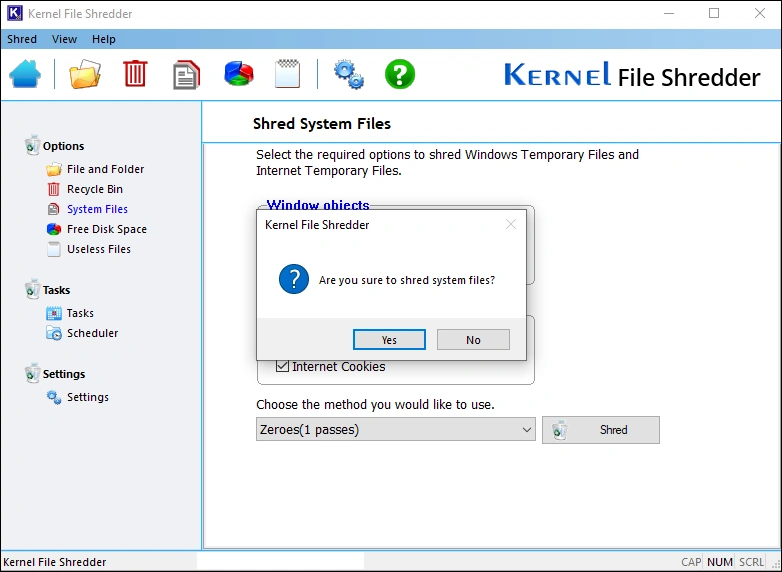Click the red Recycle Bin toolbar icon
The width and height of the screenshot is (782, 572).
[135, 75]
